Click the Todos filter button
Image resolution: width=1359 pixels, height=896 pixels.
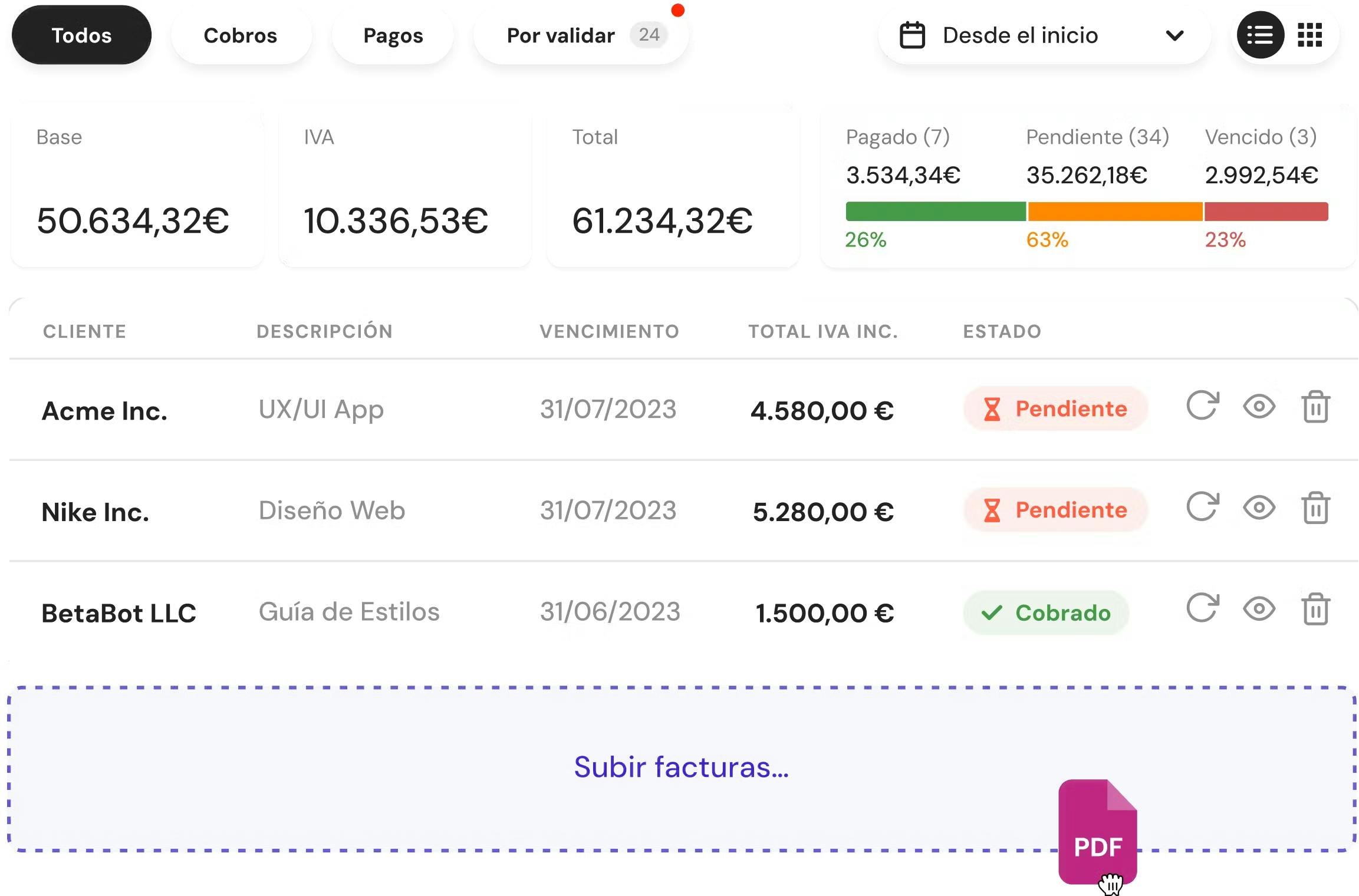pos(81,35)
